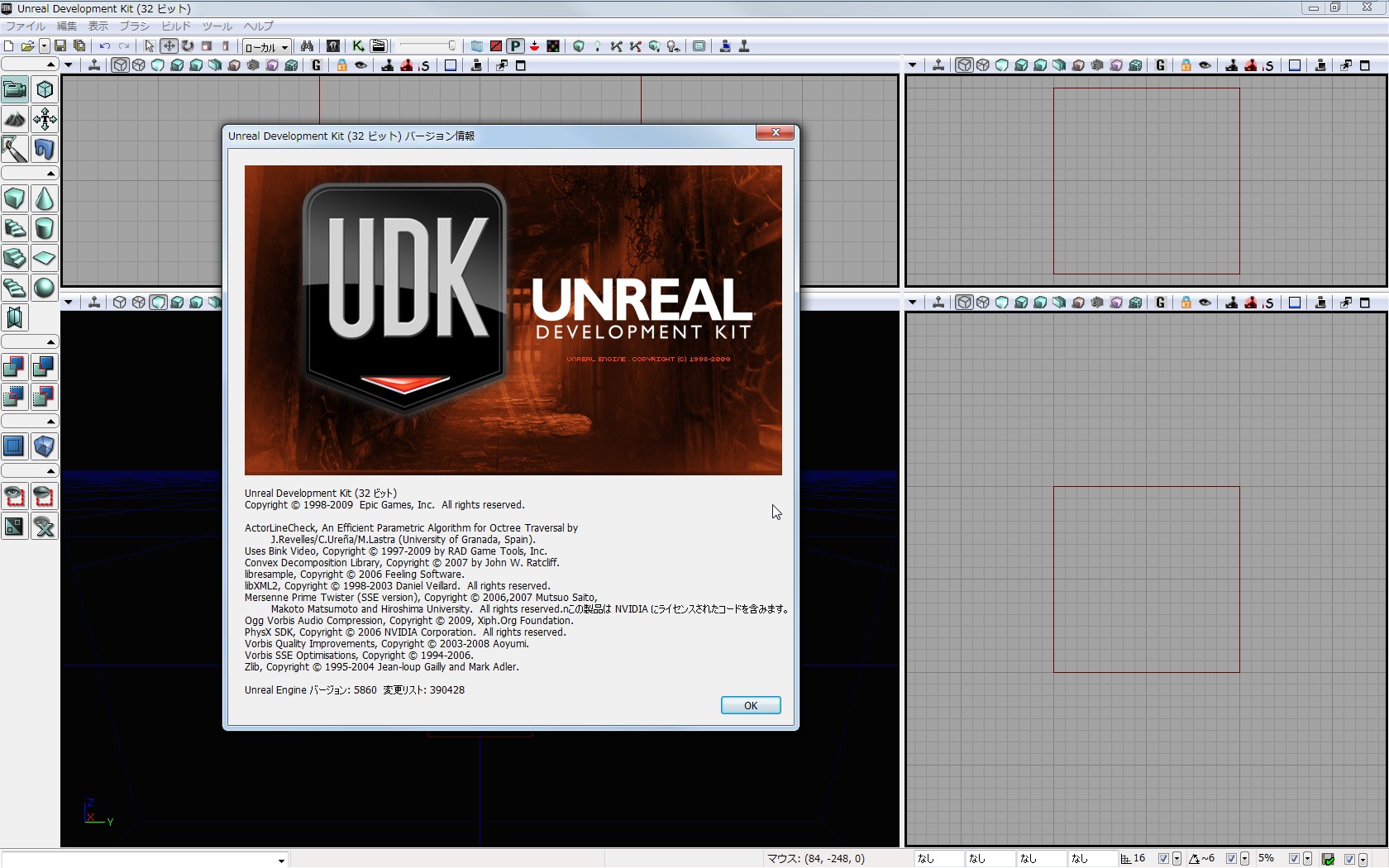
Task: Click the command input field at bottom-left
Action: pyautogui.click(x=141, y=860)
